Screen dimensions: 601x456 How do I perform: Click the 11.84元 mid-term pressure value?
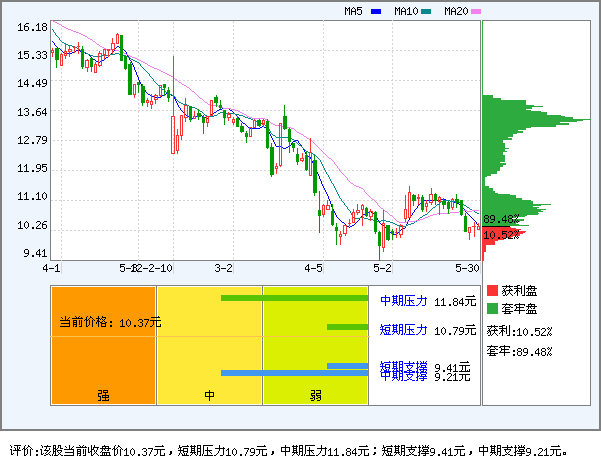455,302
